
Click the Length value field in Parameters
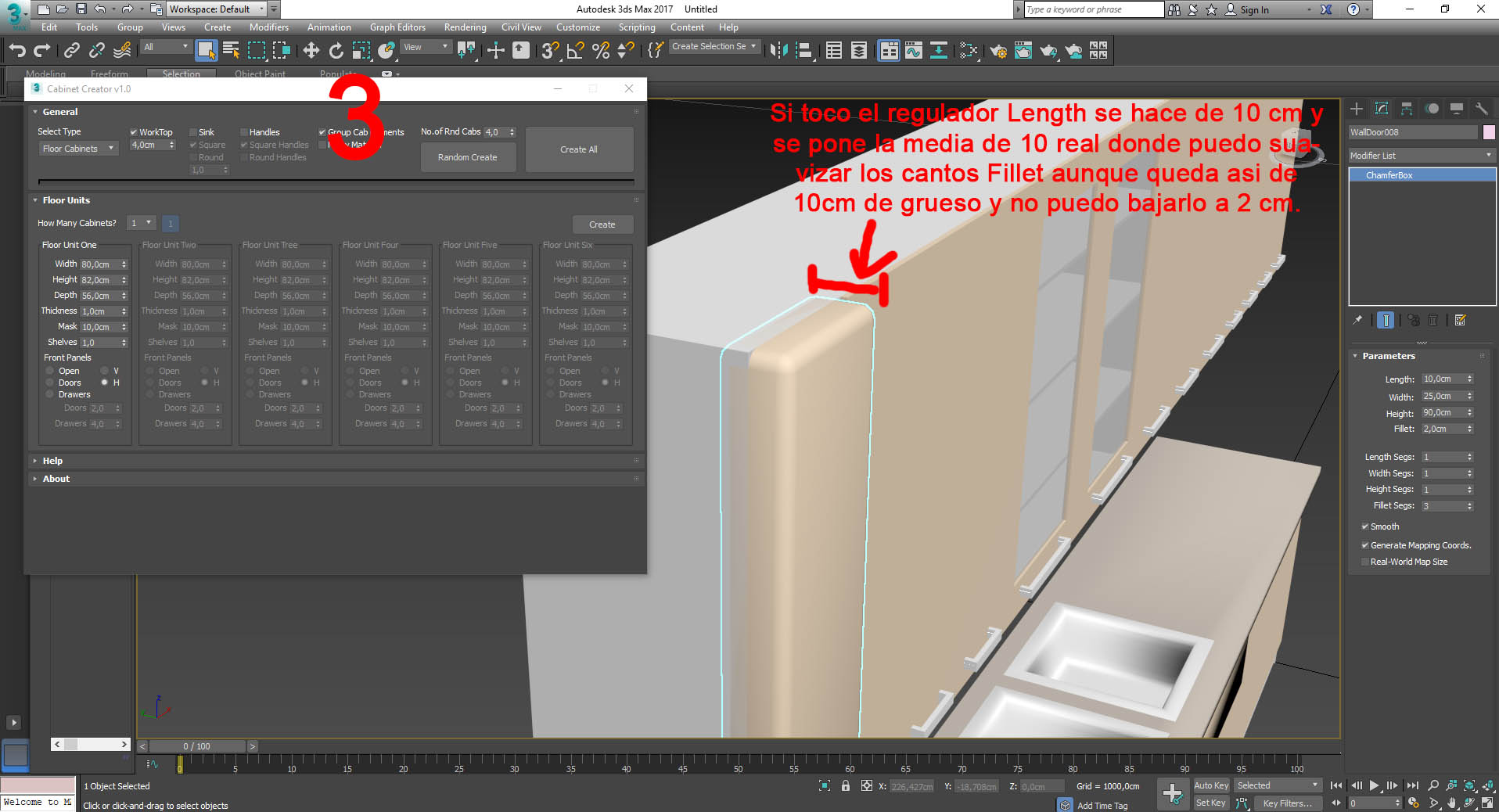coord(1443,379)
